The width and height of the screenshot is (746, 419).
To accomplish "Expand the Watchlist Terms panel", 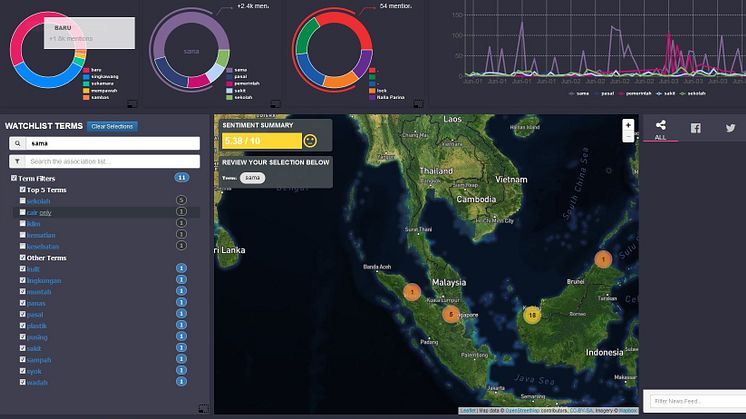I will tap(203, 409).
